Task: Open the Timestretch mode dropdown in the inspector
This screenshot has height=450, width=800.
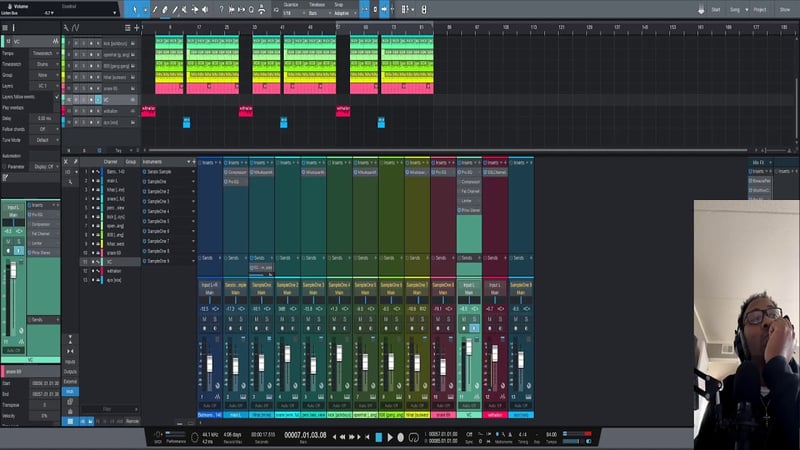Action: [42, 63]
